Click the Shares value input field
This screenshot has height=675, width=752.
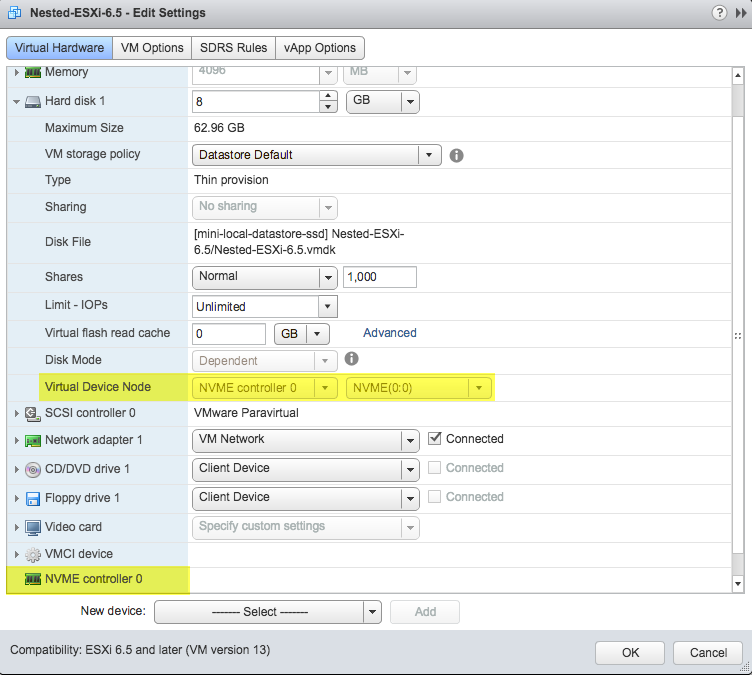pos(379,277)
